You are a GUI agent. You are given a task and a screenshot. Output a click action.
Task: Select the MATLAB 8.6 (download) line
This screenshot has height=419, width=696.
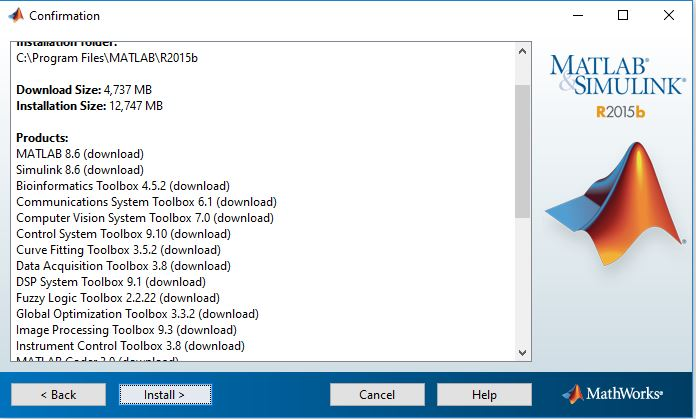coord(80,154)
